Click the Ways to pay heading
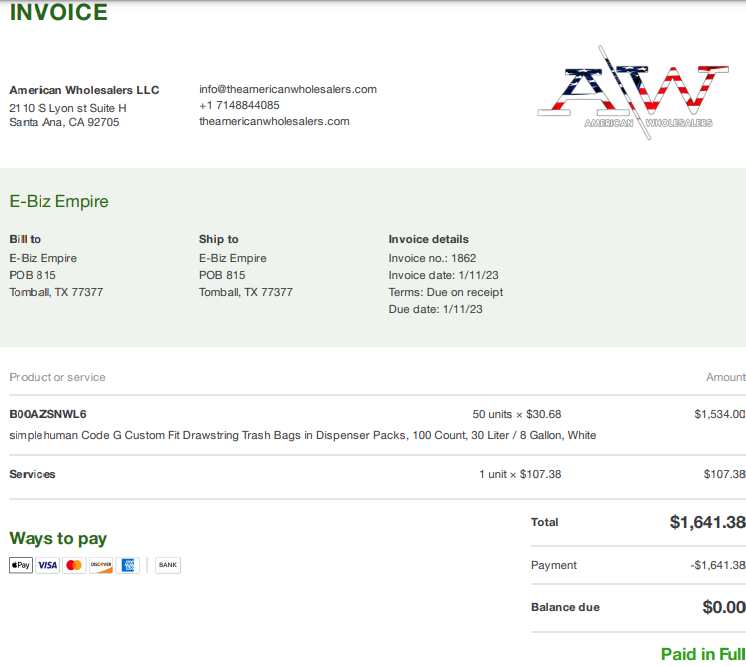Screen dimensions: 746x666 (58, 539)
